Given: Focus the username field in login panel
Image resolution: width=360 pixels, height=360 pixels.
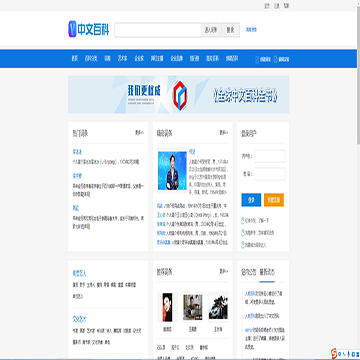Looking at the screenshot, I should coord(270,156).
